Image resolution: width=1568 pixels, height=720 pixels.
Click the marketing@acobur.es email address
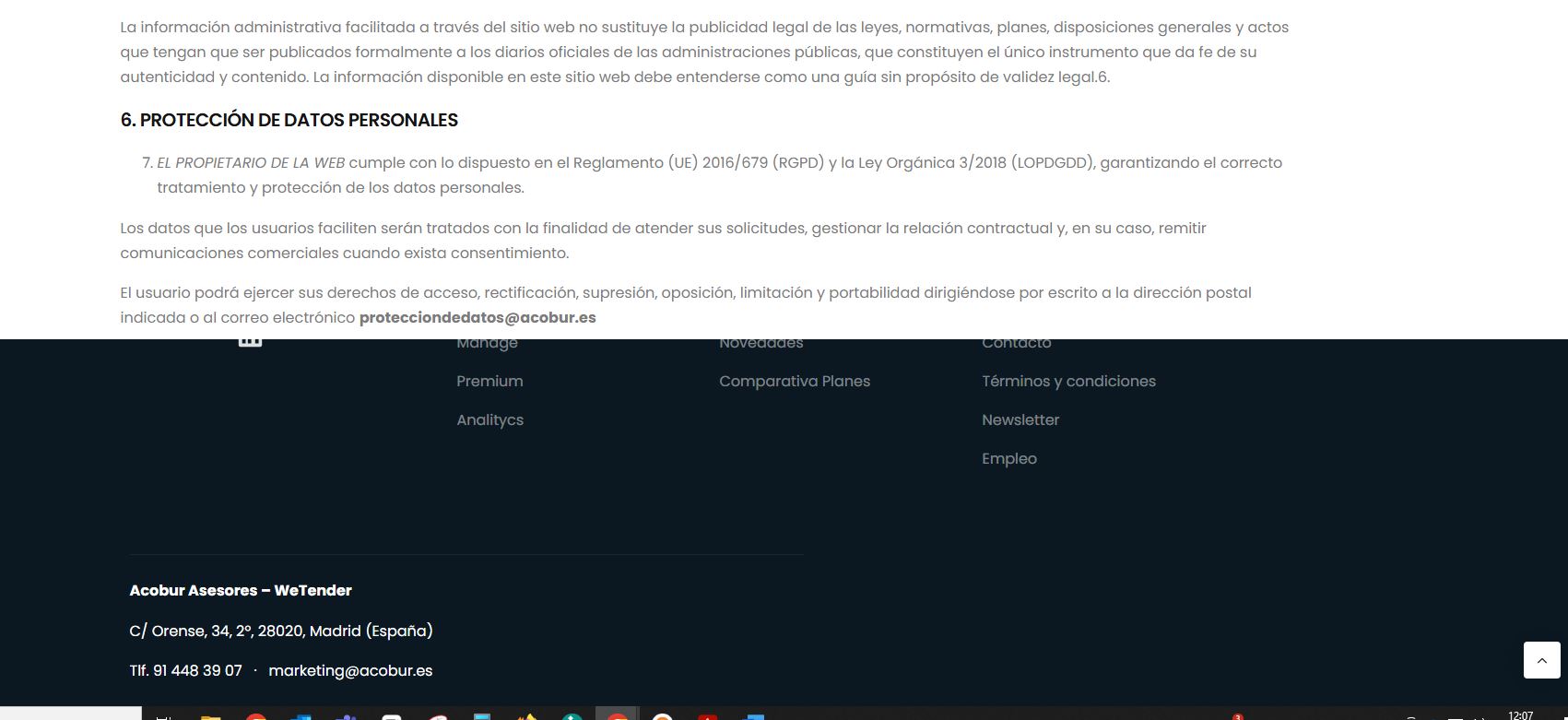(x=350, y=670)
